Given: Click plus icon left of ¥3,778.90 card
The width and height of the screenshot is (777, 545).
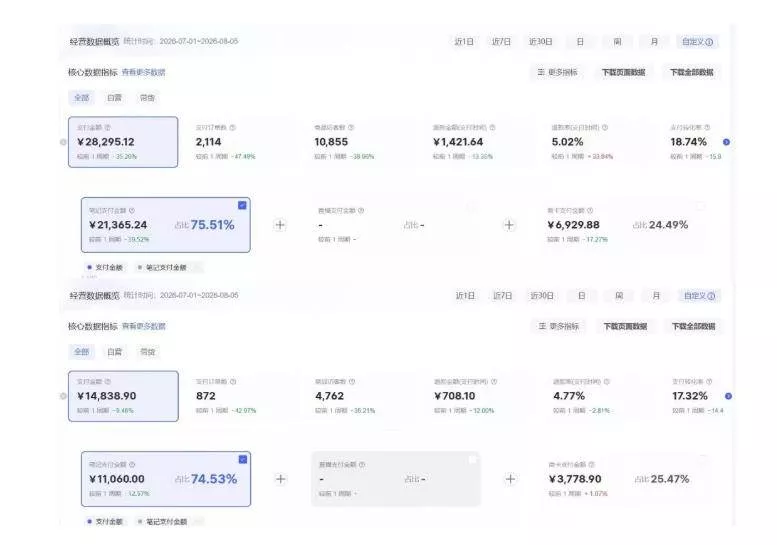Looking at the screenshot, I should coord(510,479).
